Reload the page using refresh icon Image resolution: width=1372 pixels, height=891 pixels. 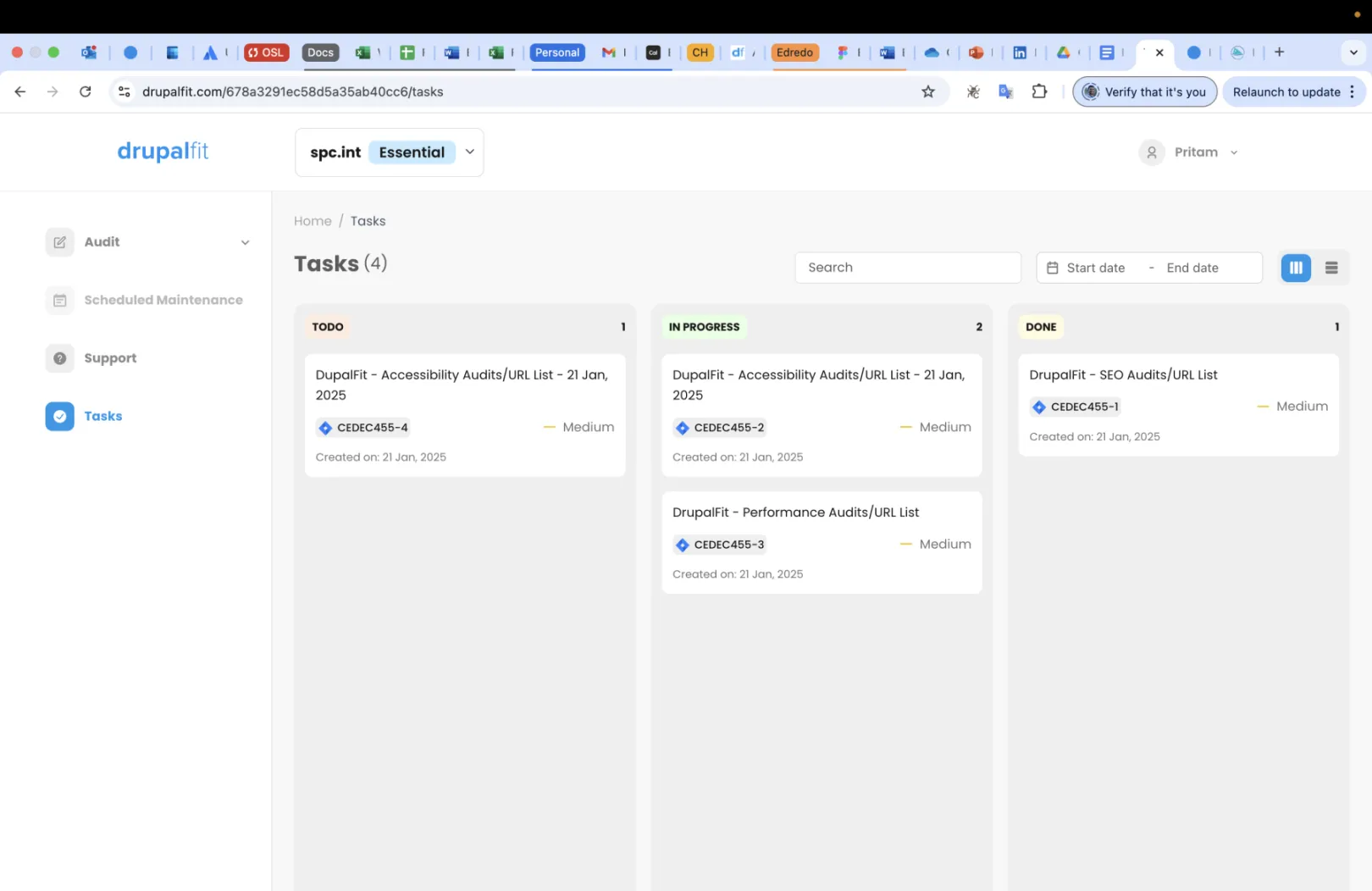(x=86, y=91)
